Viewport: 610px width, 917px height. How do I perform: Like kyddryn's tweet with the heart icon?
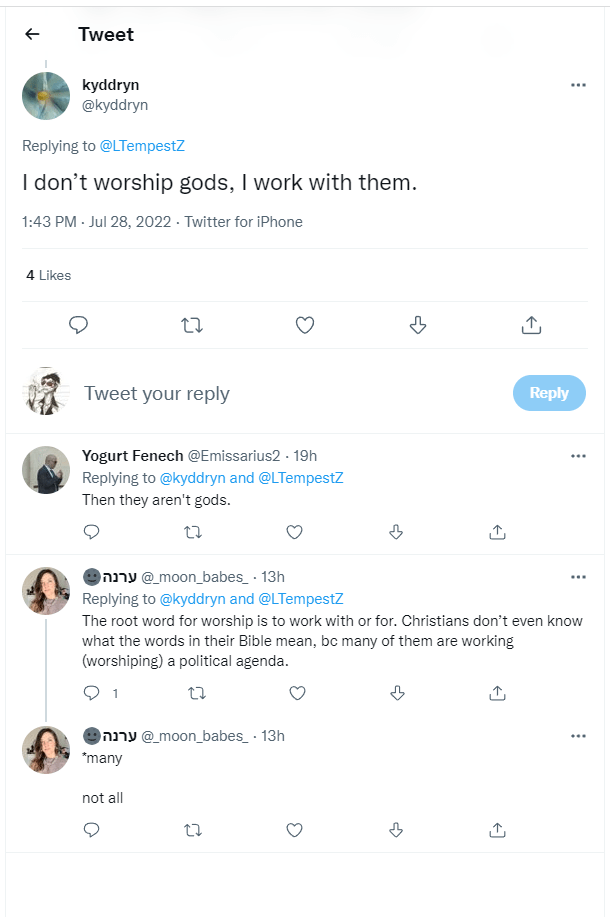[306, 324]
